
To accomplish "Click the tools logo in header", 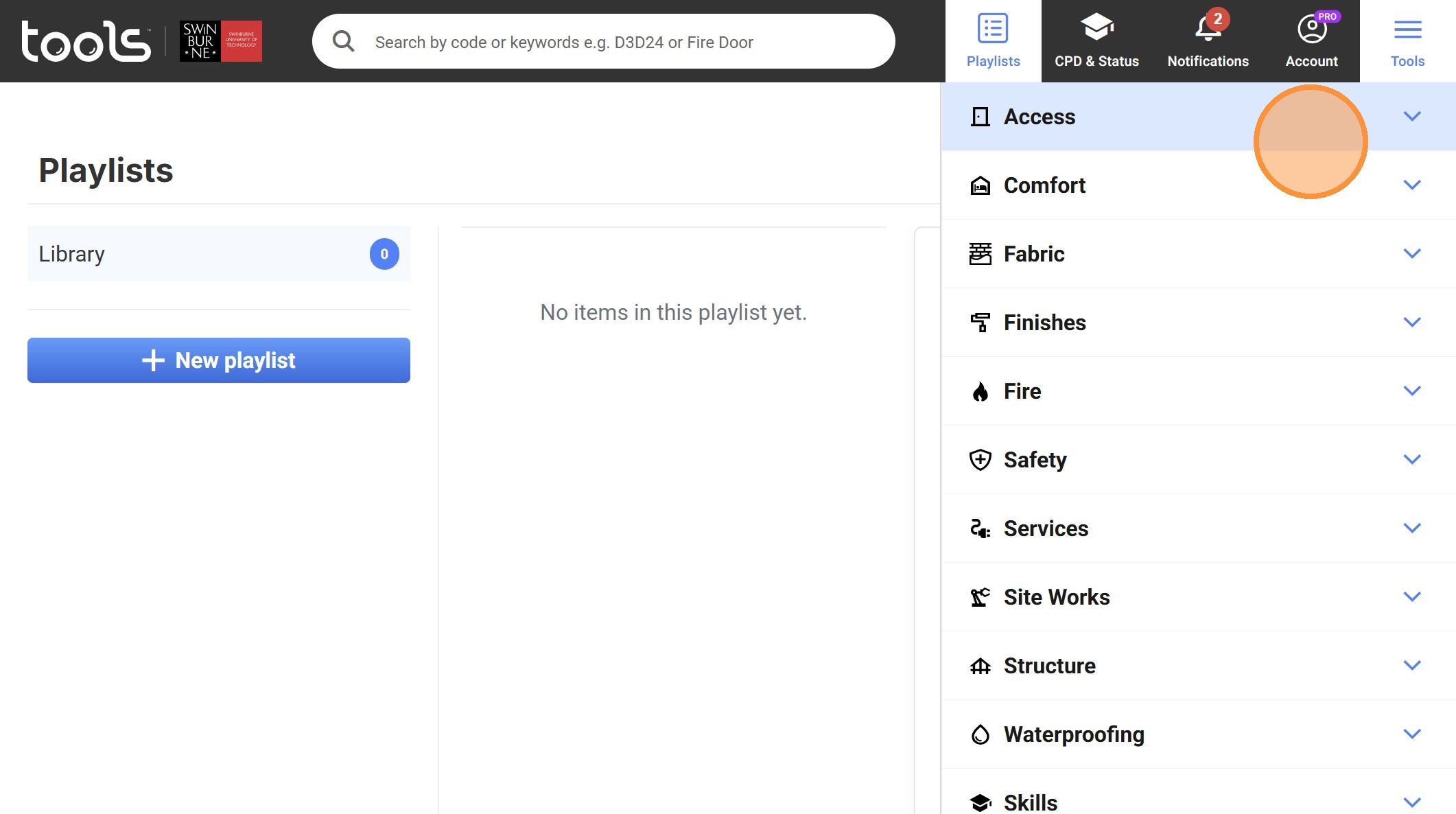I will [x=86, y=41].
